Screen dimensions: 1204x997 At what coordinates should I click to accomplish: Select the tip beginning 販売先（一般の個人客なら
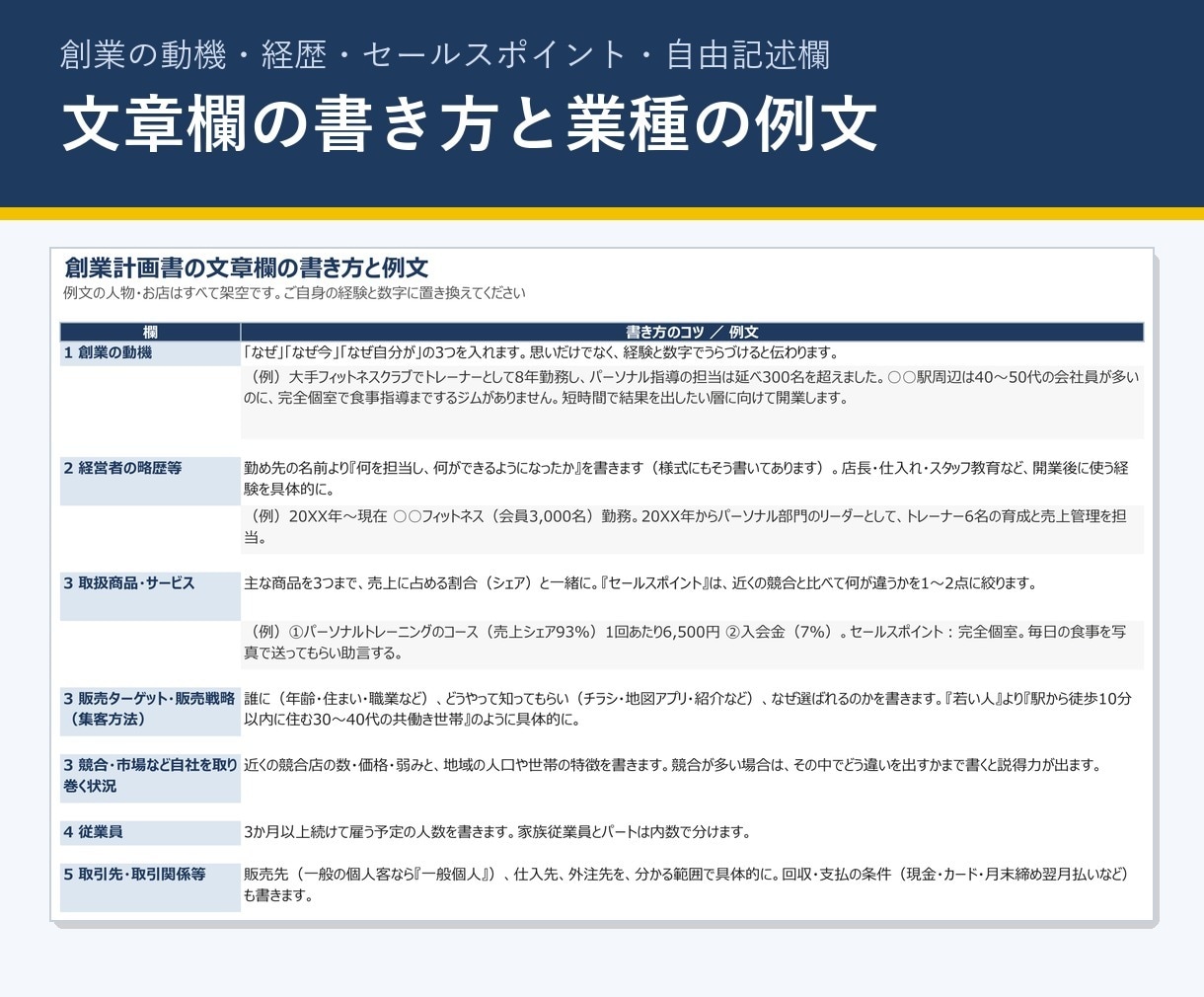point(692,885)
